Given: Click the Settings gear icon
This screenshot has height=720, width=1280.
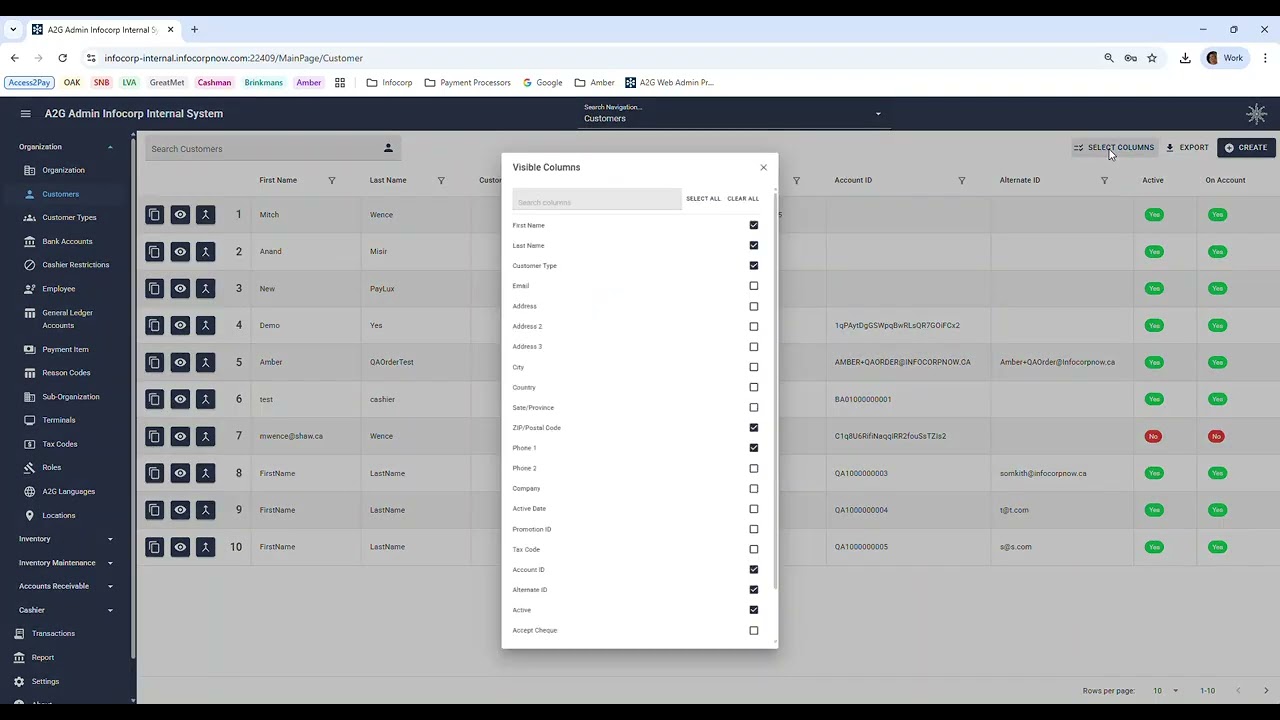Looking at the screenshot, I should 19,681.
